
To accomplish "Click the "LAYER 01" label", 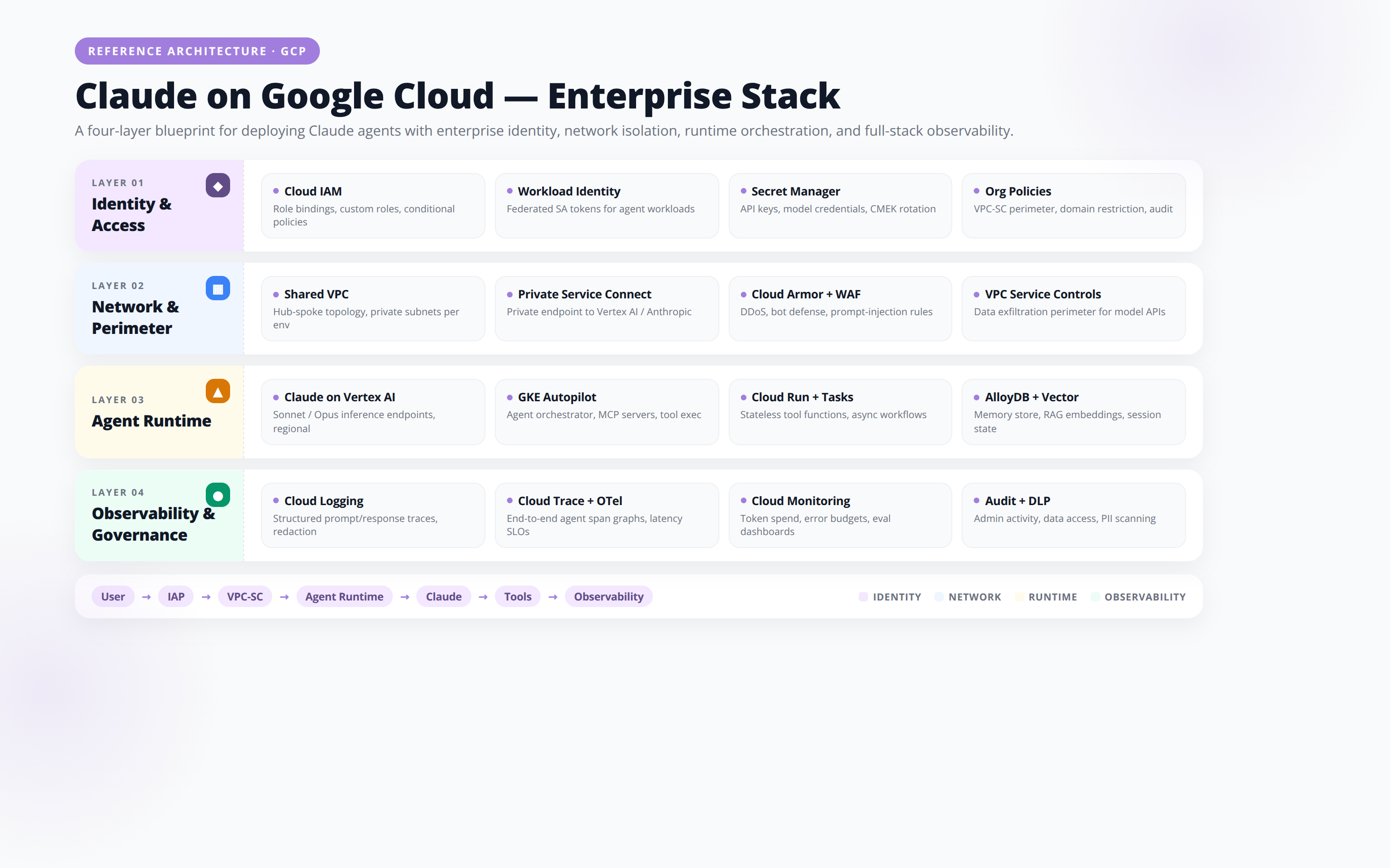I will pyautogui.click(x=118, y=182).
